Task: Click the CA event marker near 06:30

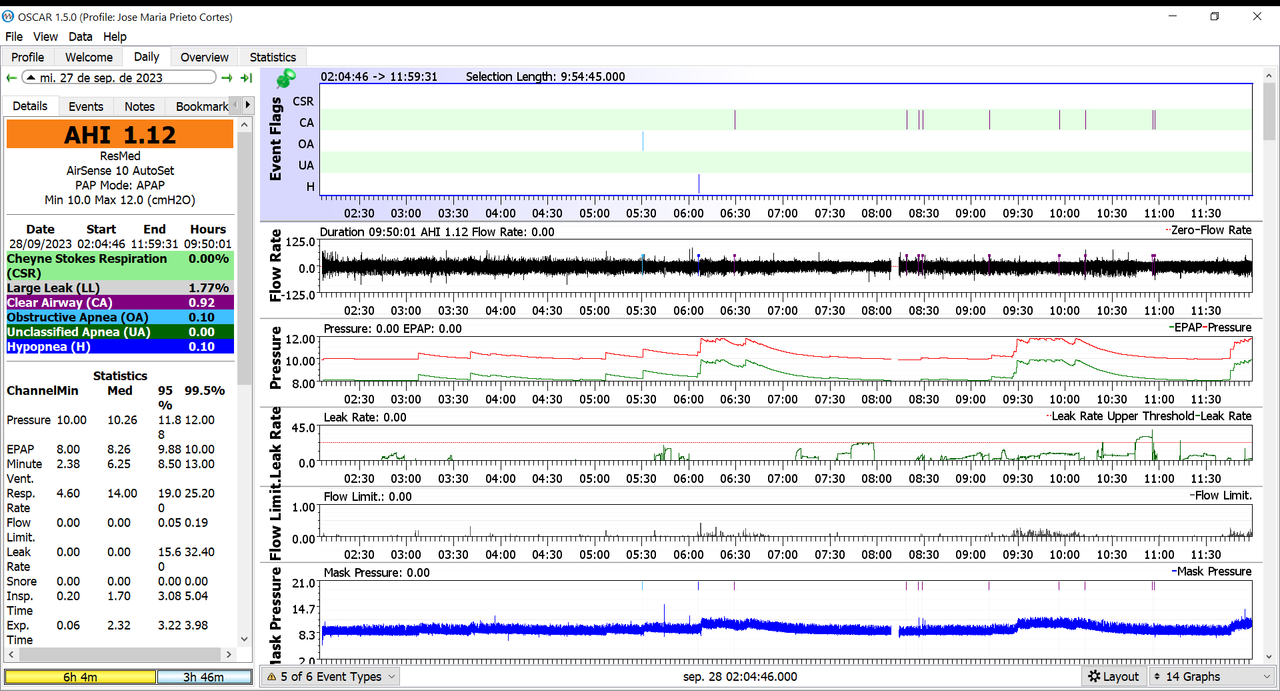Action: tap(735, 119)
